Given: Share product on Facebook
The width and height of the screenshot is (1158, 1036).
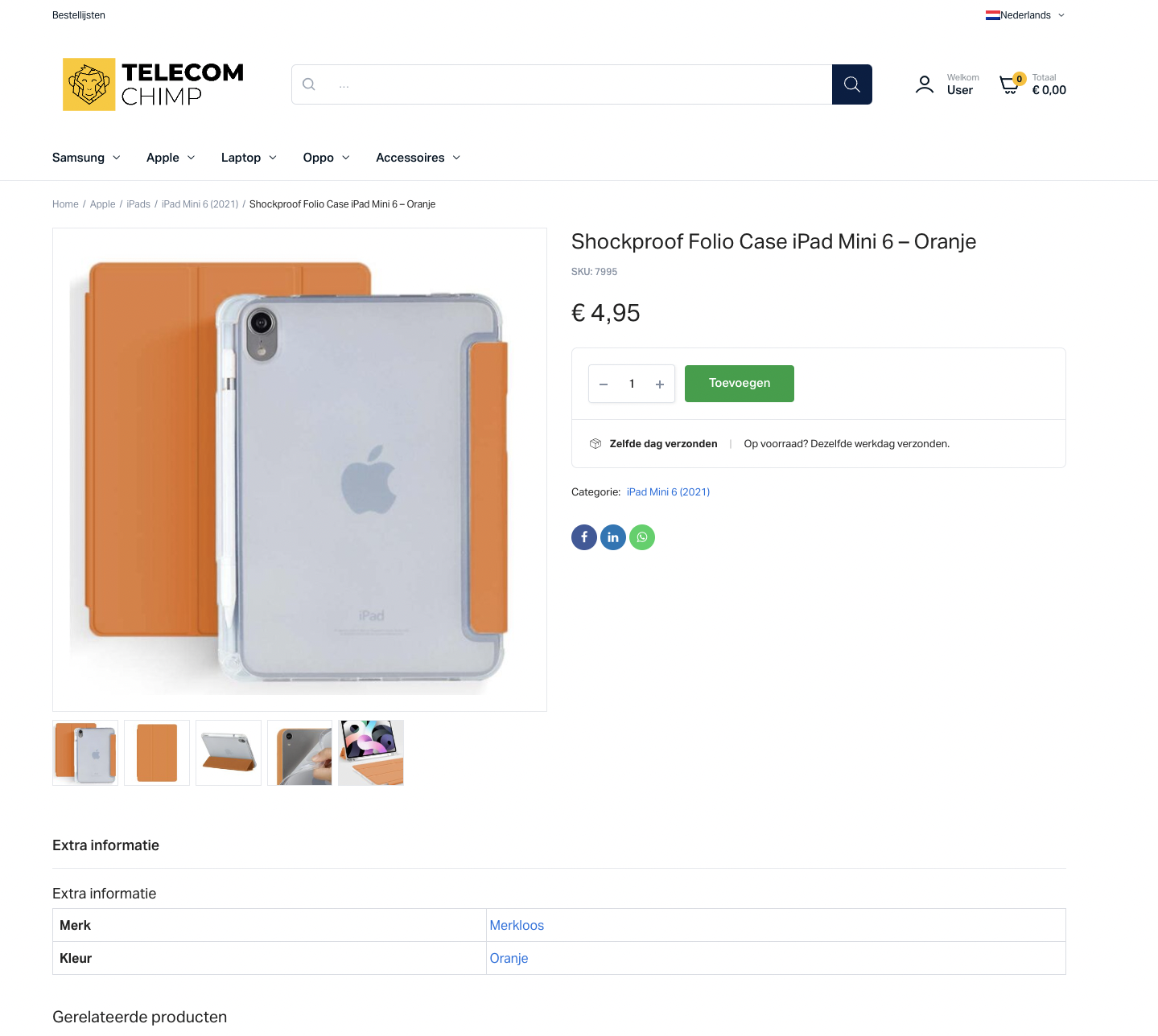Looking at the screenshot, I should (x=584, y=537).
